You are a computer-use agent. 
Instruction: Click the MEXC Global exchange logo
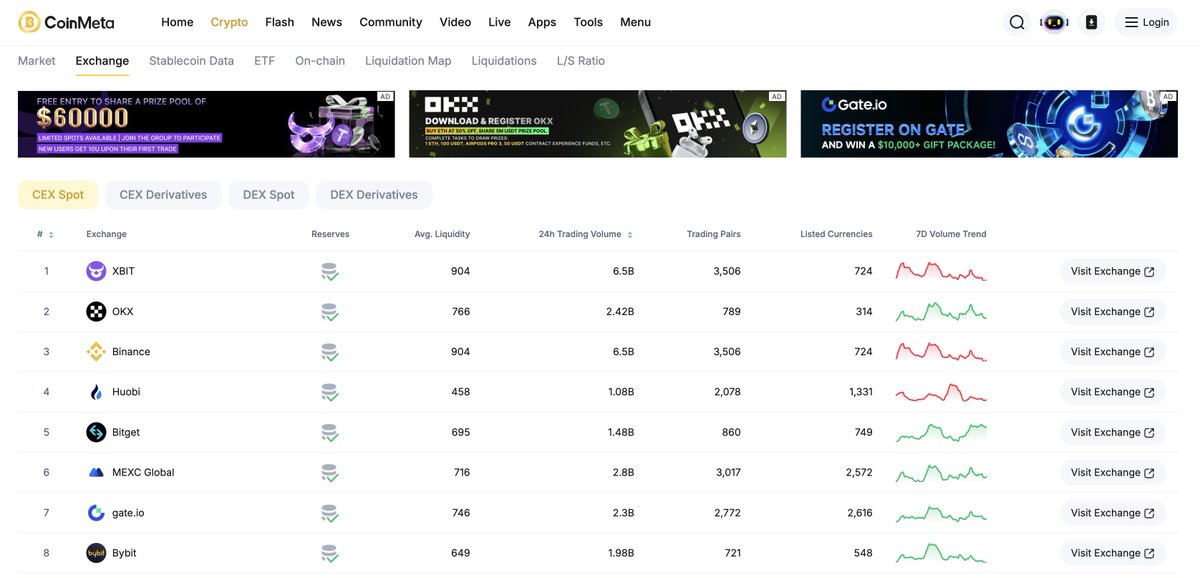(x=96, y=472)
